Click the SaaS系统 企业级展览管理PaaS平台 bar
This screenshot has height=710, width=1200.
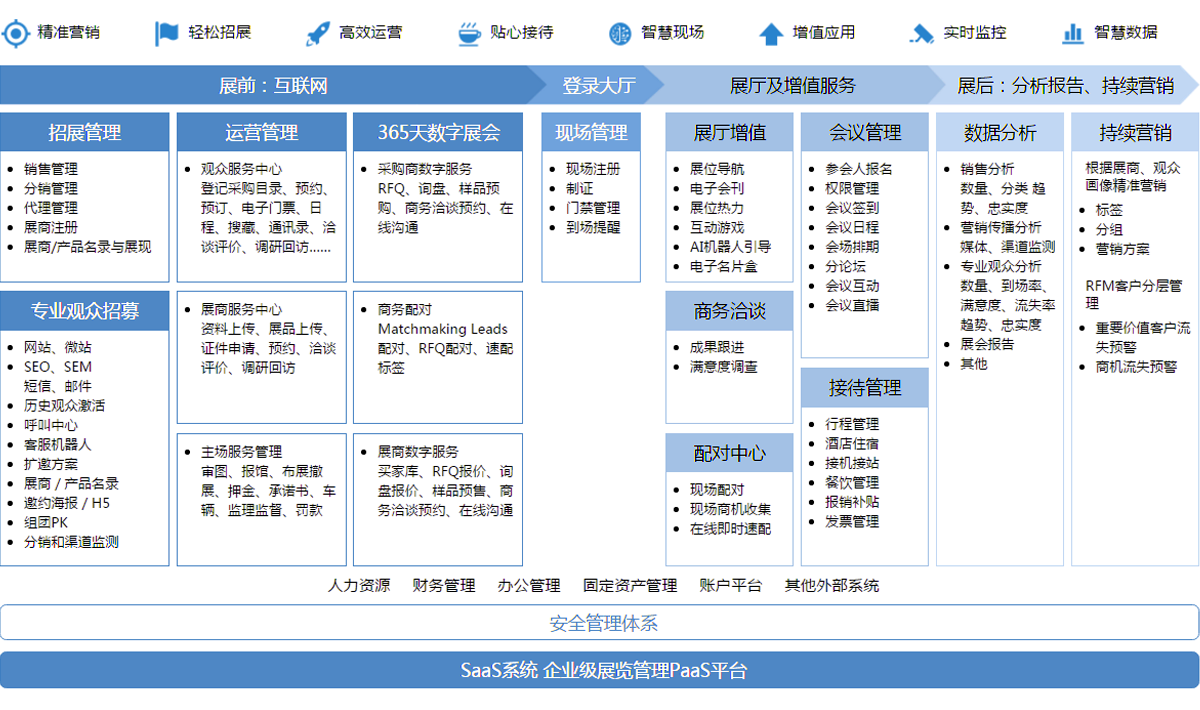pos(600,670)
